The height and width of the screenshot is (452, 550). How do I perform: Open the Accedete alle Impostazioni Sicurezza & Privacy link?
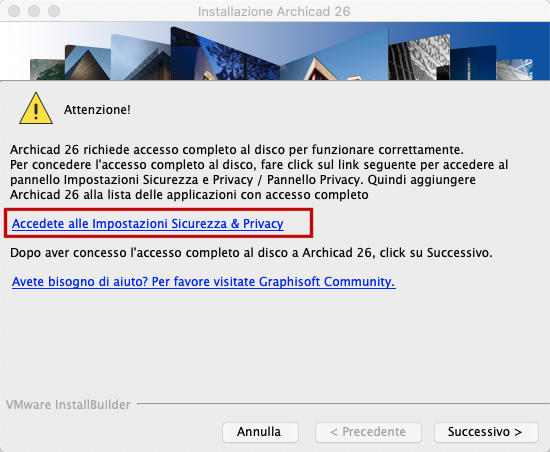tap(148, 223)
